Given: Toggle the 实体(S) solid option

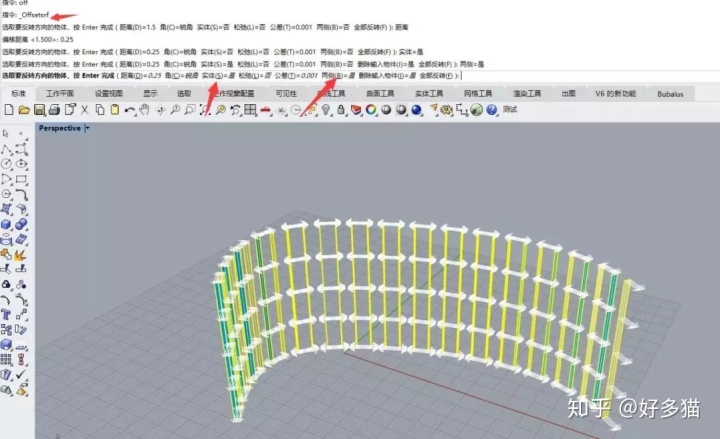Looking at the screenshot, I should pyautogui.click(x=218, y=75).
